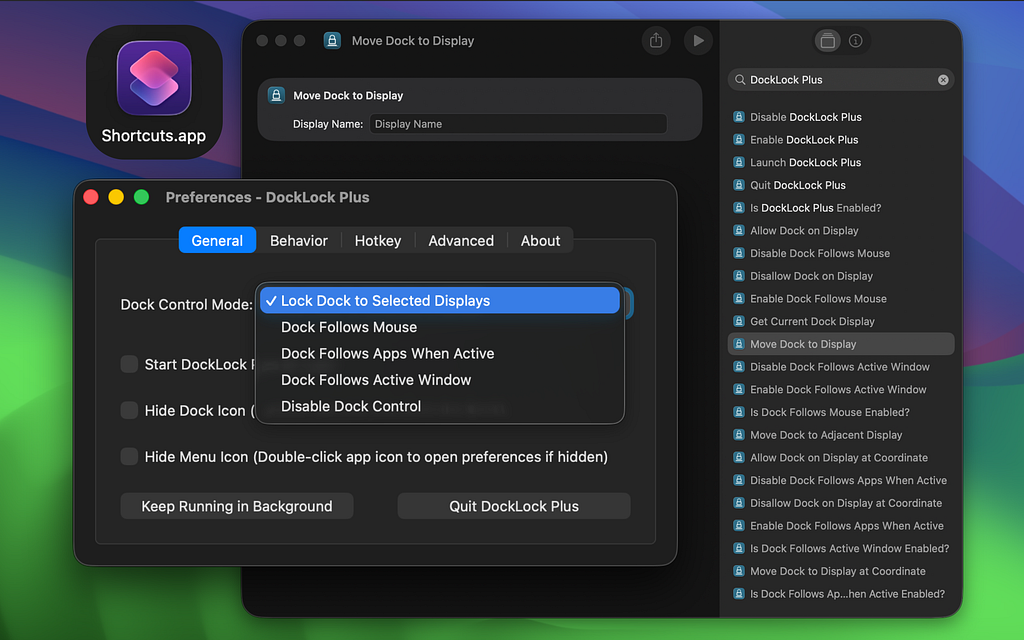Choose Dock Follows Active Window option
Image resolution: width=1024 pixels, height=640 pixels.
point(440,380)
